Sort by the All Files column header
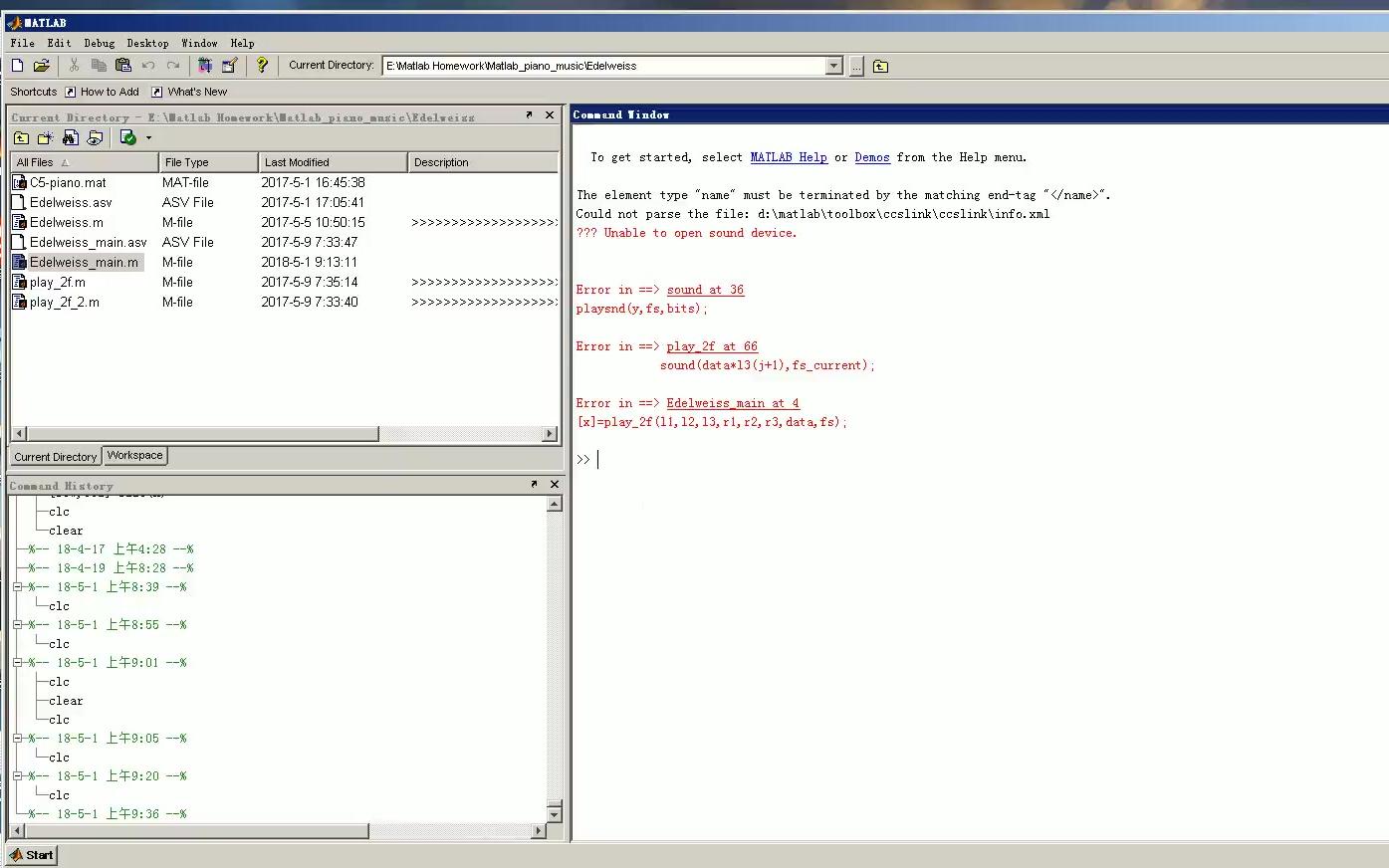1389x868 pixels. point(85,162)
